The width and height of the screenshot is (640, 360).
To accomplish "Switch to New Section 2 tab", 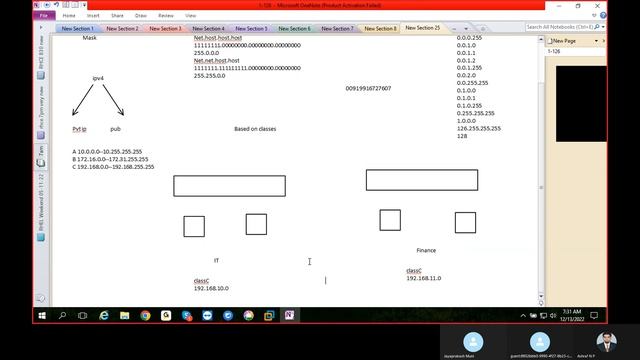I will (122, 29).
